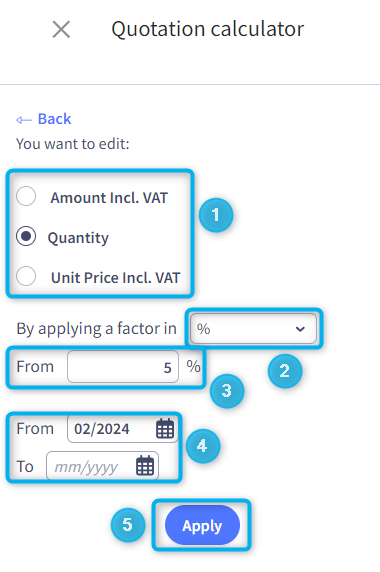Select the Quantity radio button
Screen dimensions: 380x572
(x=26, y=236)
